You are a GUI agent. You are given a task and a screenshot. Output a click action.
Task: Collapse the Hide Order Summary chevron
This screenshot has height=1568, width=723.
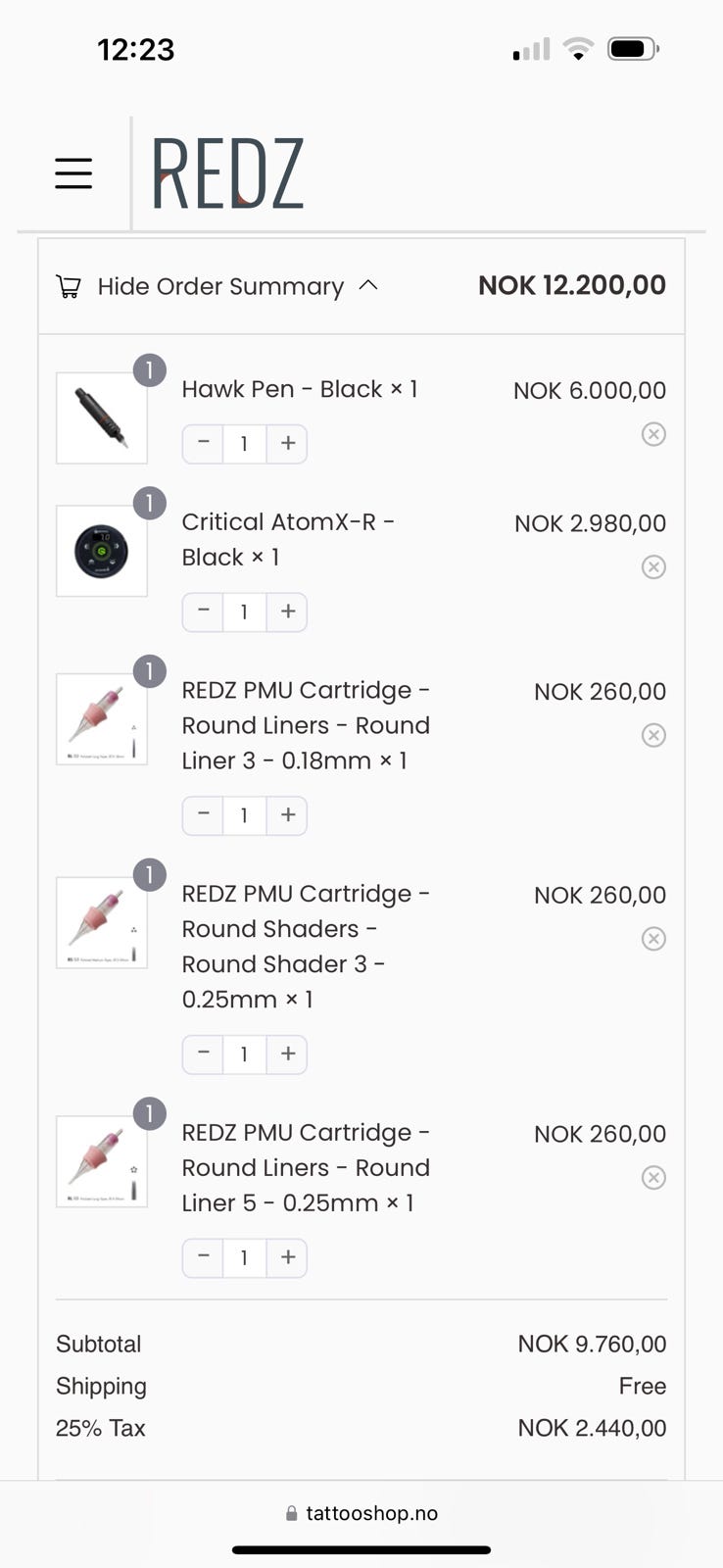368,285
